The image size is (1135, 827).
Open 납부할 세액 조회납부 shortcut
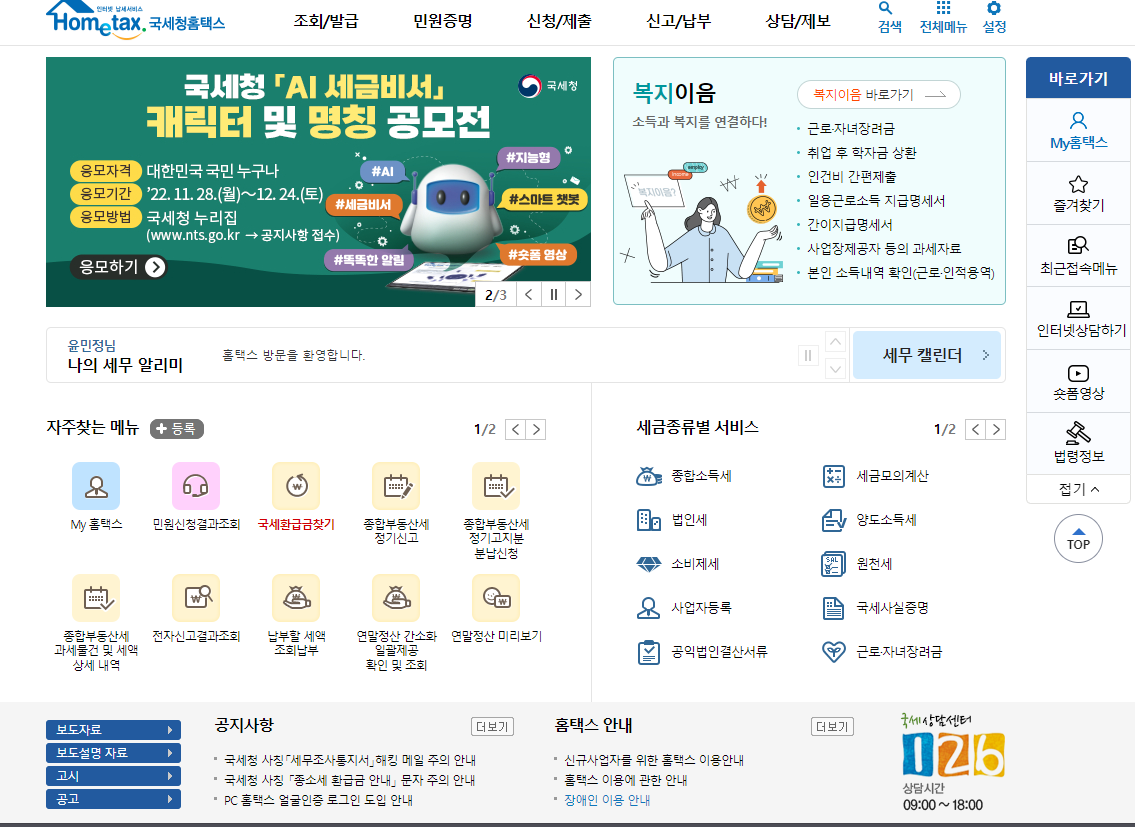pyautogui.click(x=296, y=598)
